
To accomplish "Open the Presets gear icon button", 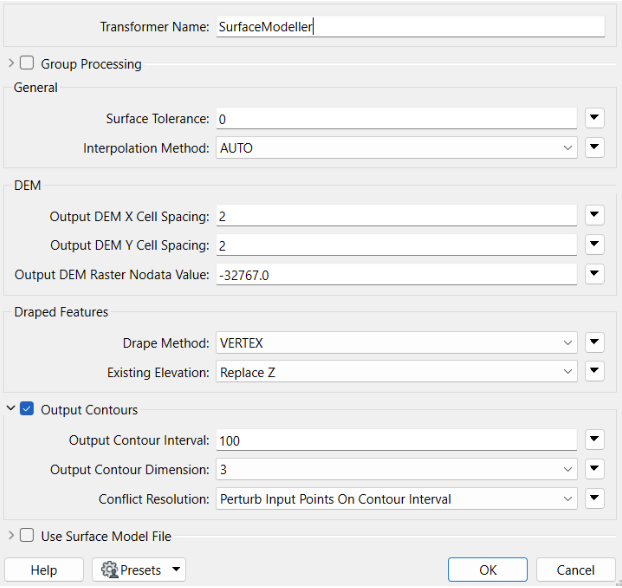I will (110, 570).
